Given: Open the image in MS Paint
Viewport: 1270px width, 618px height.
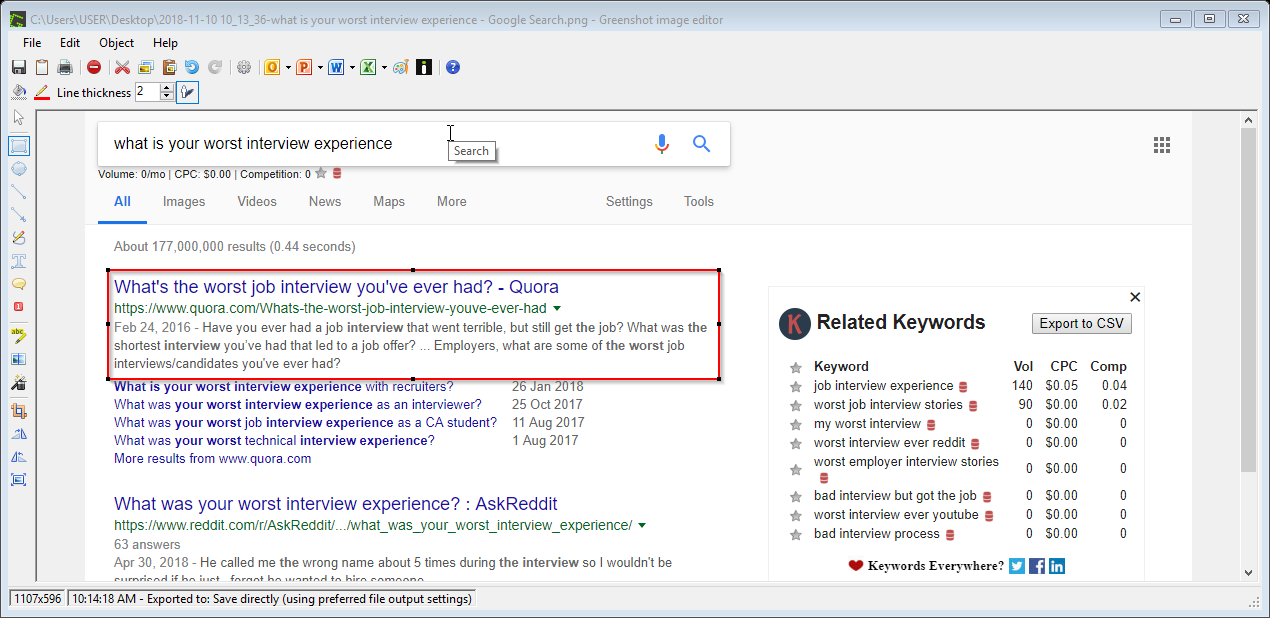Looking at the screenshot, I should 400,67.
